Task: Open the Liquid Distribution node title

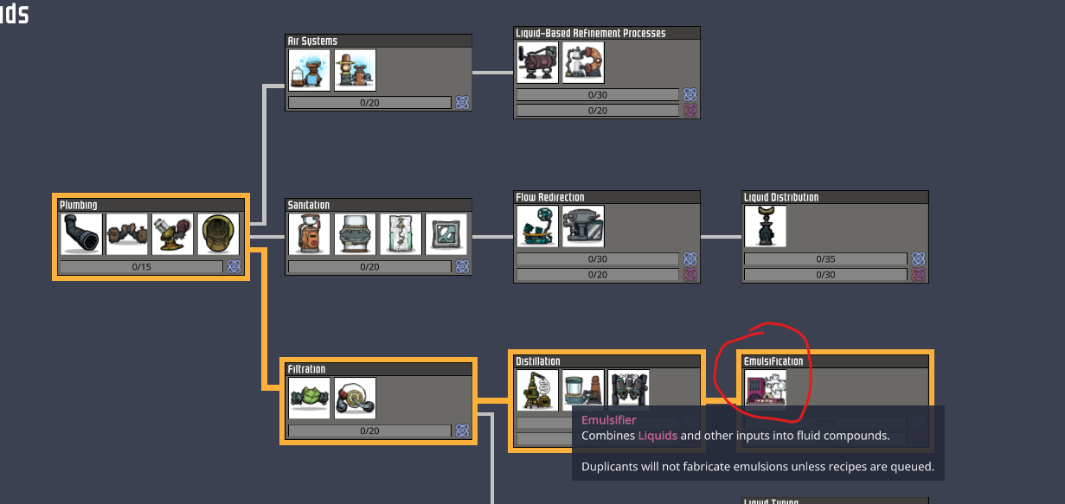Action: [781, 197]
